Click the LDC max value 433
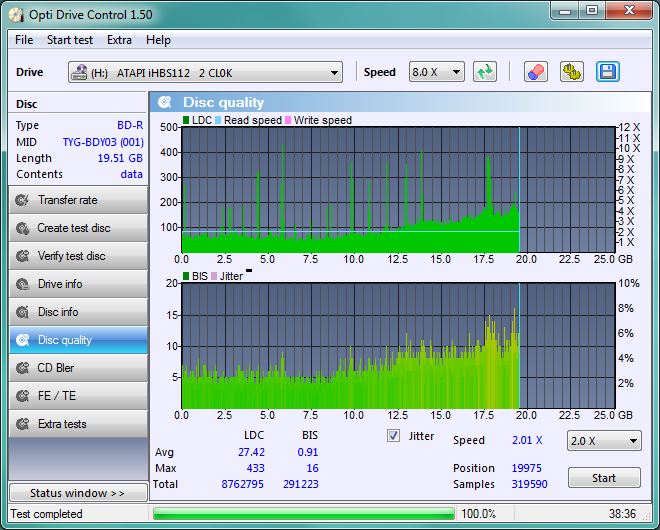The width and height of the screenshot is (660, 530). (x=255, y=468)
